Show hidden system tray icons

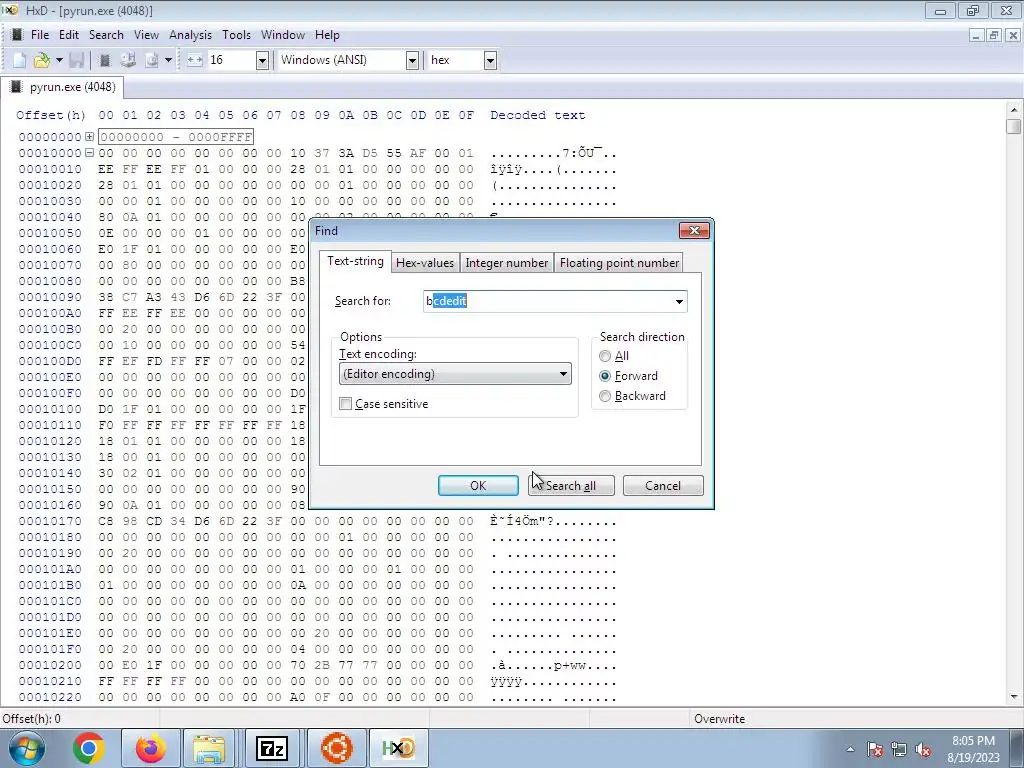click(x=850, y=749)
